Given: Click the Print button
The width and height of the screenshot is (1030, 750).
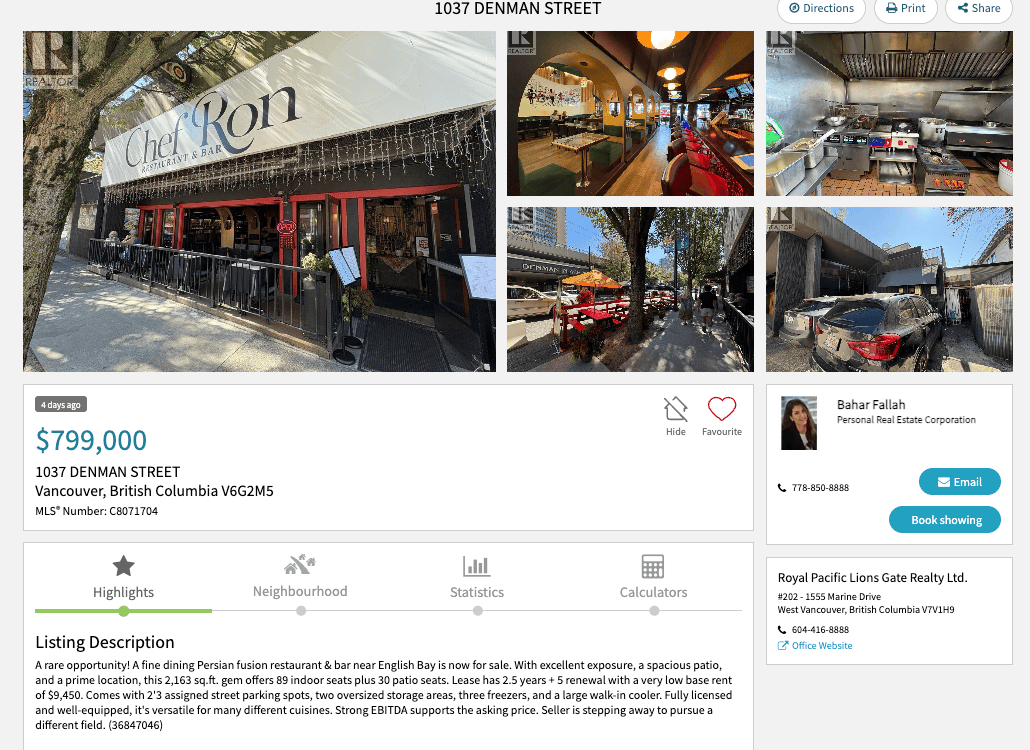Looking at the screenshot, I should [905, 9].
